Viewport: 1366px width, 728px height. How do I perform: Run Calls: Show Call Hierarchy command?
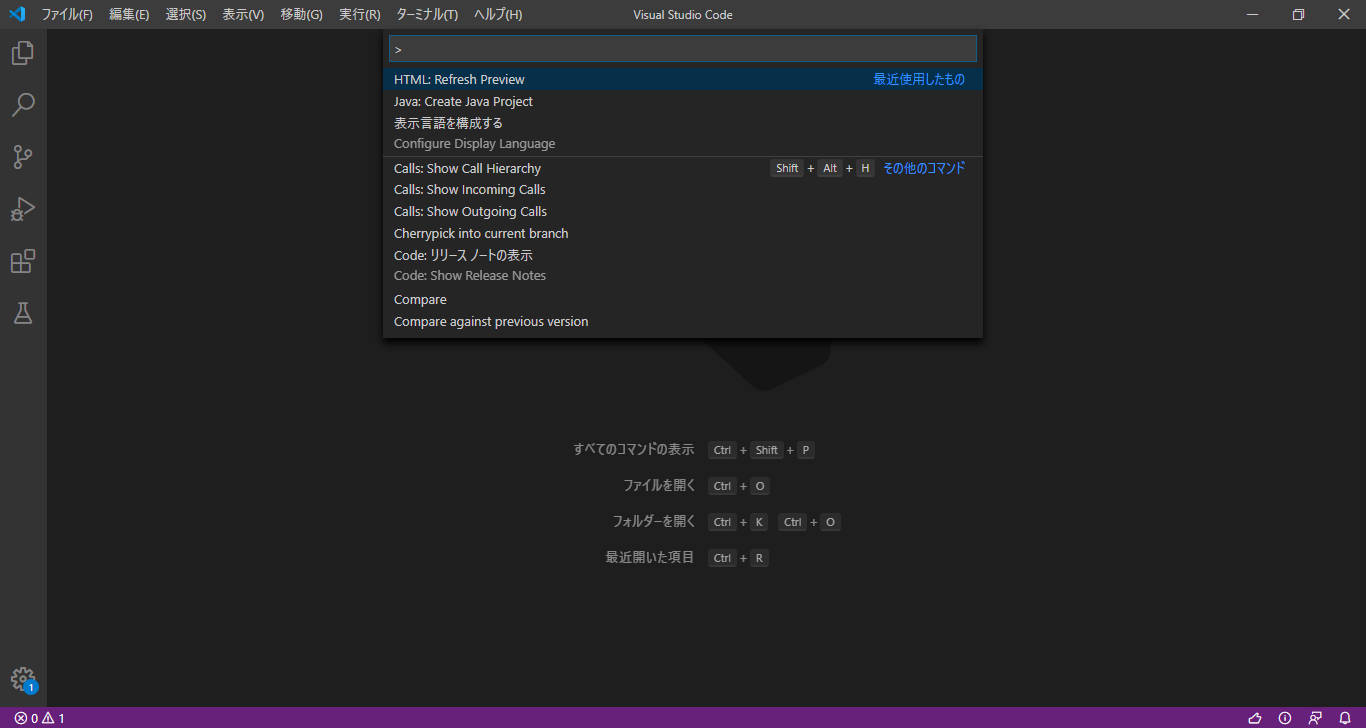coord(682,168)
